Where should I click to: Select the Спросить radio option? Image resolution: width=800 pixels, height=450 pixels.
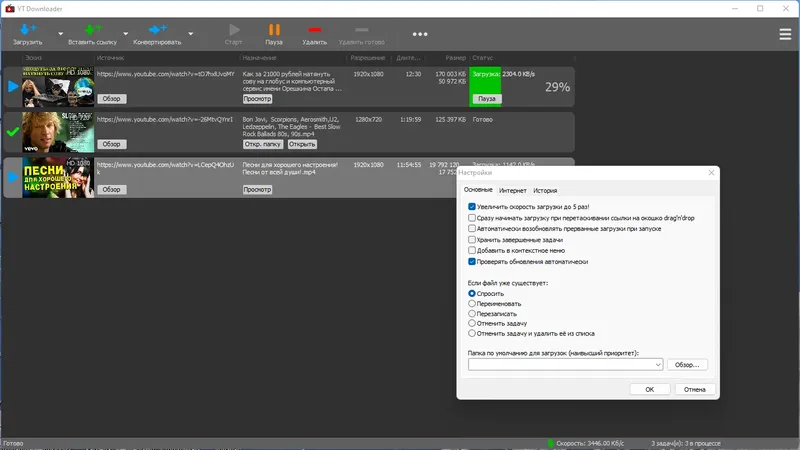pyautogui.click(x=472, y=293)
